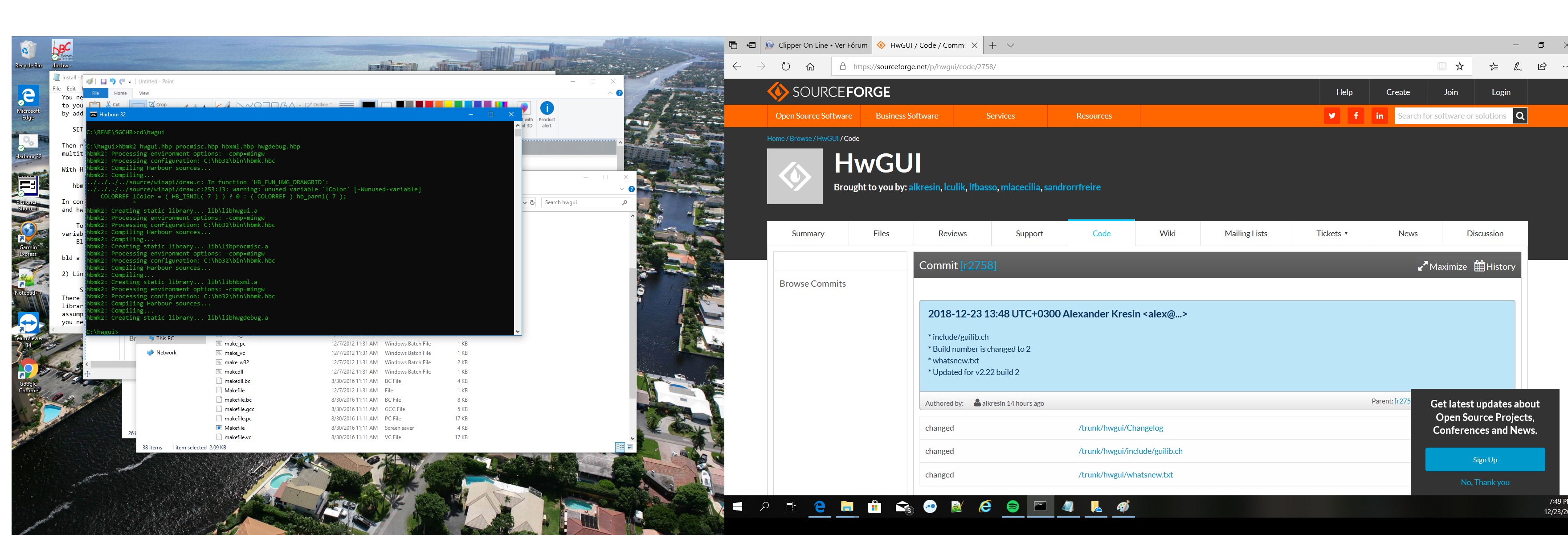Screen dimensions: 1568x535
Task: Click Paint's undo arrow icon
Action: [x=113, y=82]
